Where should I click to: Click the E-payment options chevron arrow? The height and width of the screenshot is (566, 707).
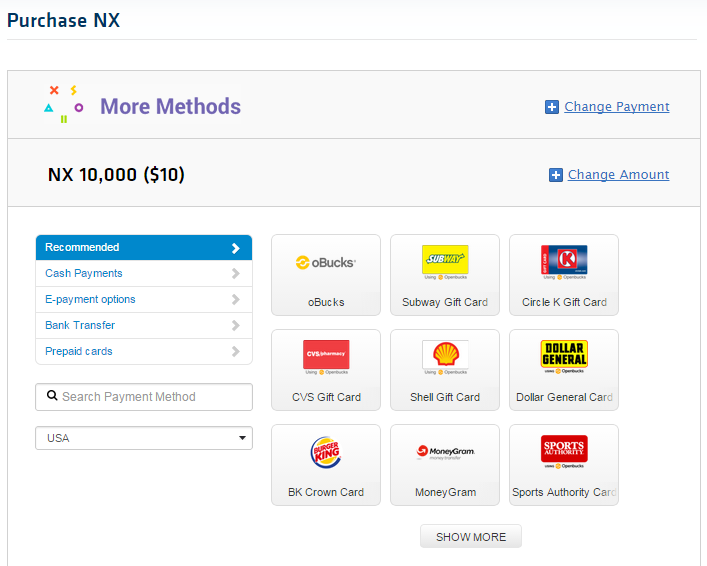[x=235, y=299]
